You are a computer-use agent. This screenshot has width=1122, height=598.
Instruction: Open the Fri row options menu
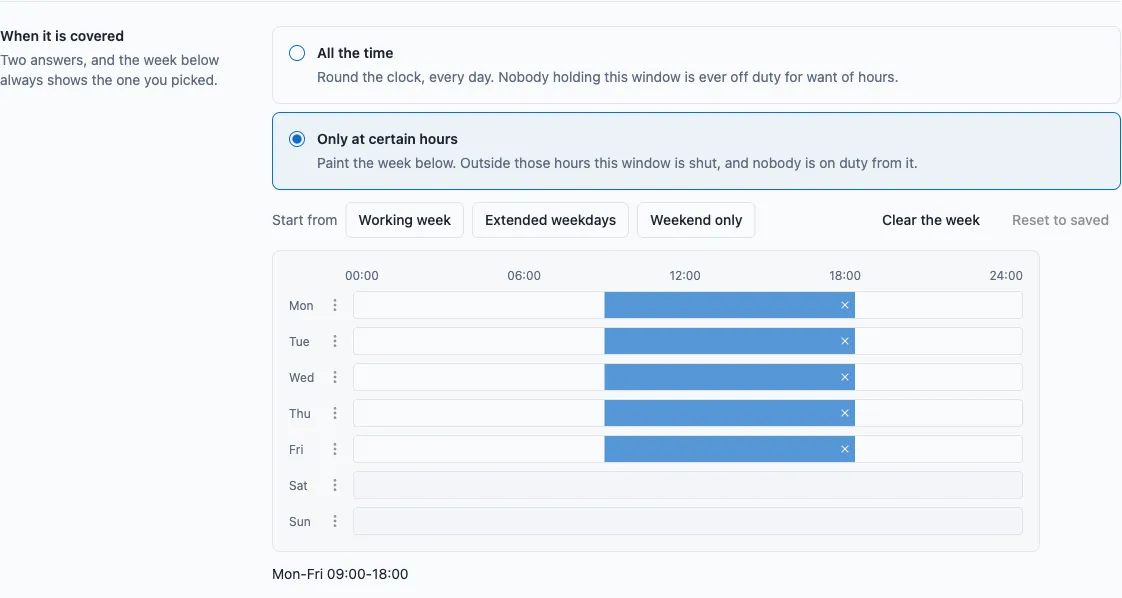coord(334,449)
